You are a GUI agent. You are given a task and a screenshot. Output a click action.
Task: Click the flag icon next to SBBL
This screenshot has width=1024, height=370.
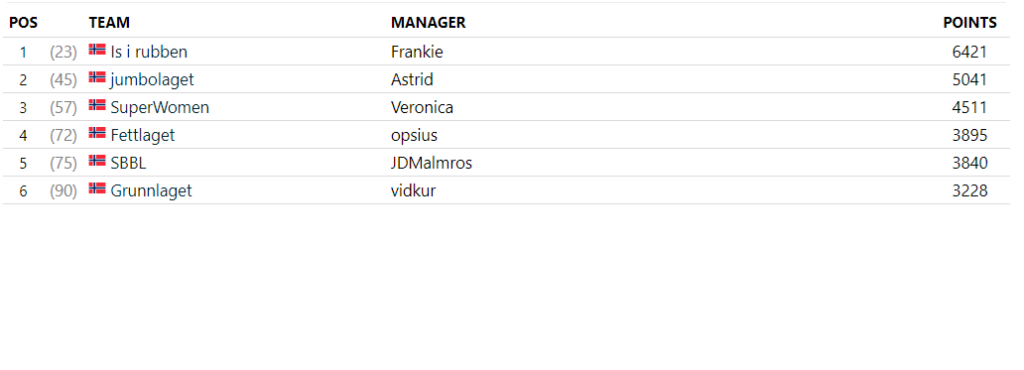coord(97,161)
